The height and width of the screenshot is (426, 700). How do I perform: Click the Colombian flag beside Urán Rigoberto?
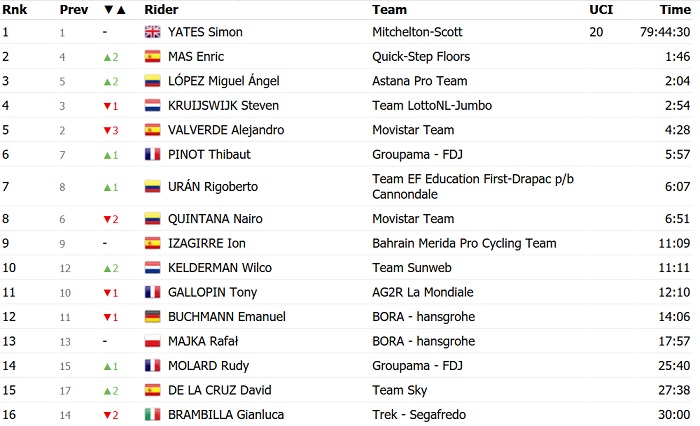click(152, 186)
